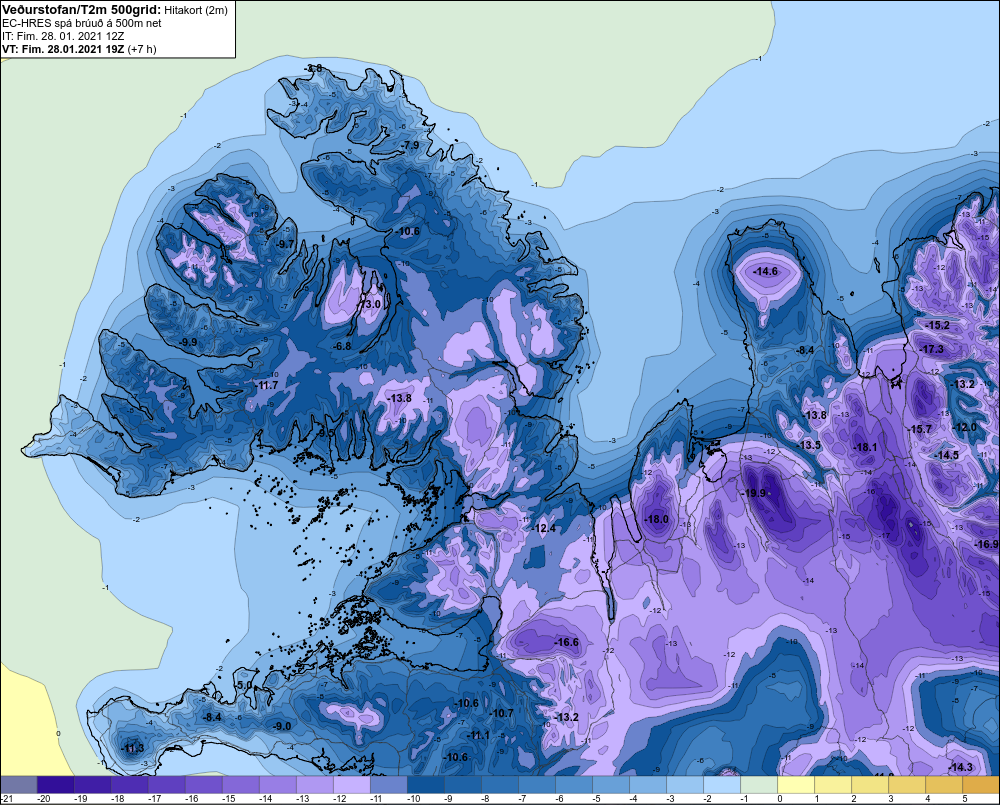Click the -9.7 temperature label
Viewport: 1000px width, 805px height.
pyautogui.click(x=285, y=244)
